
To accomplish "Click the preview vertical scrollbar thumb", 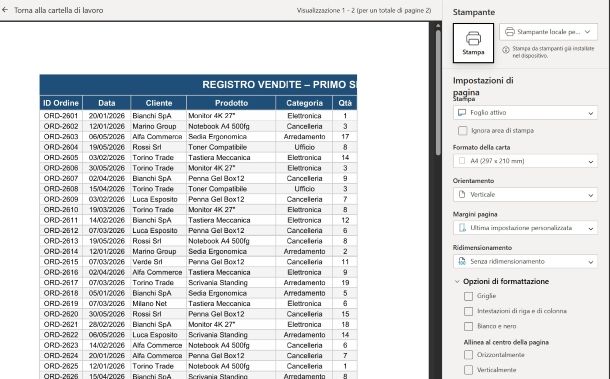I will (438, 93).
